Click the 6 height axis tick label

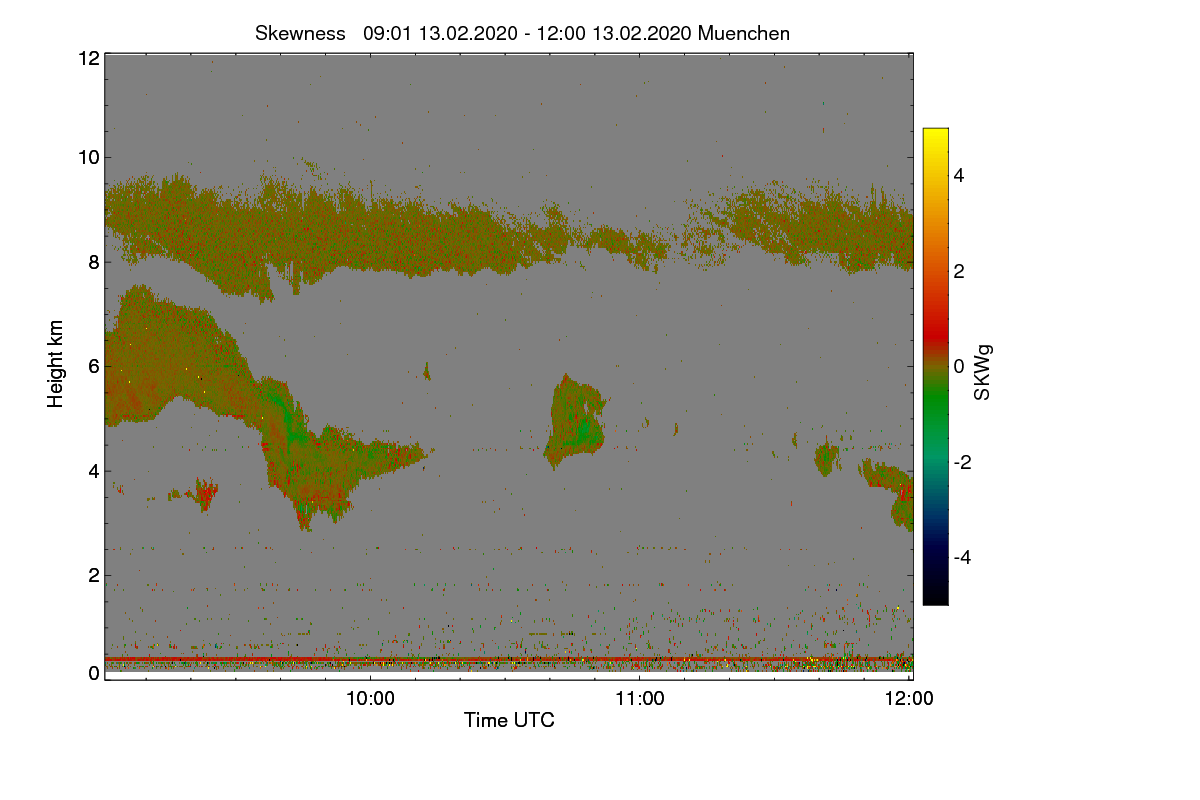94,366
